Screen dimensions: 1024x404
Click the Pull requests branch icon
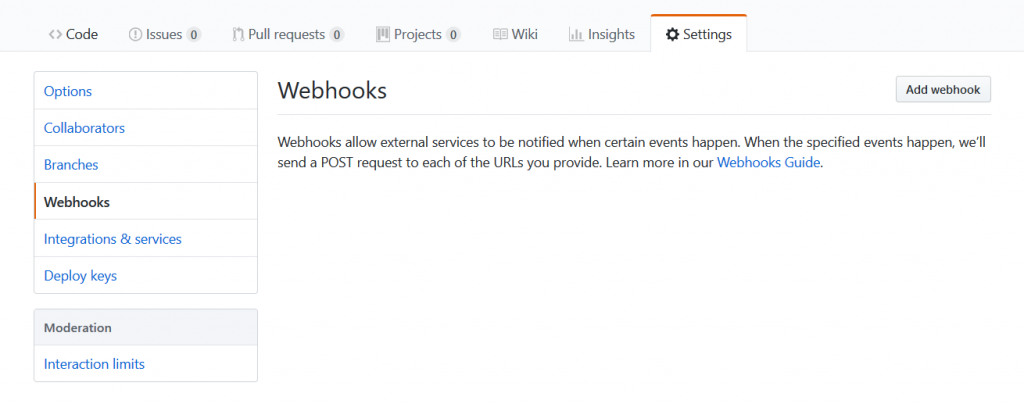(x=238, y=35)
